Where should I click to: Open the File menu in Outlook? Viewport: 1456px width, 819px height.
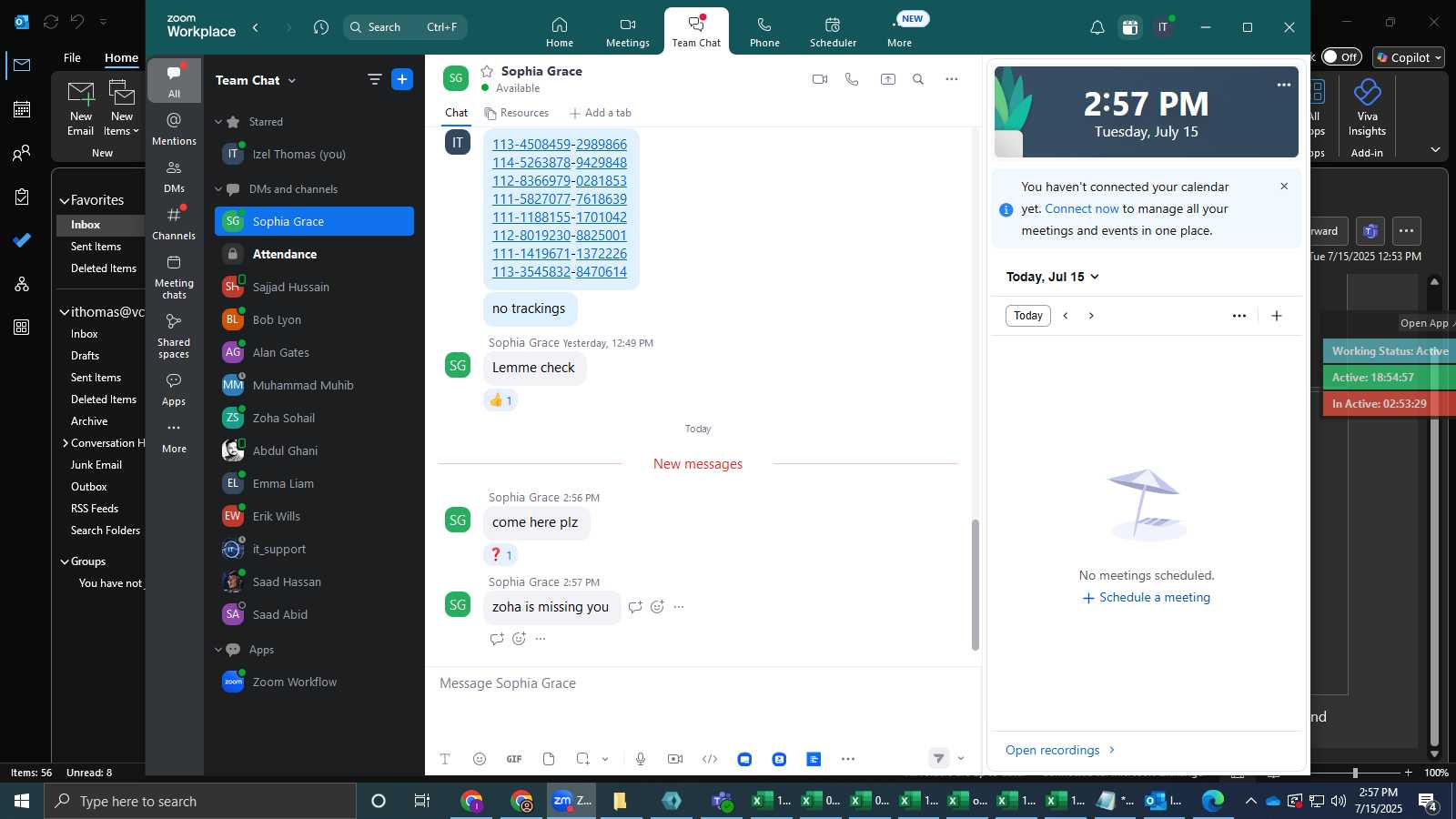pyautogui.click(x=72, y=57)
